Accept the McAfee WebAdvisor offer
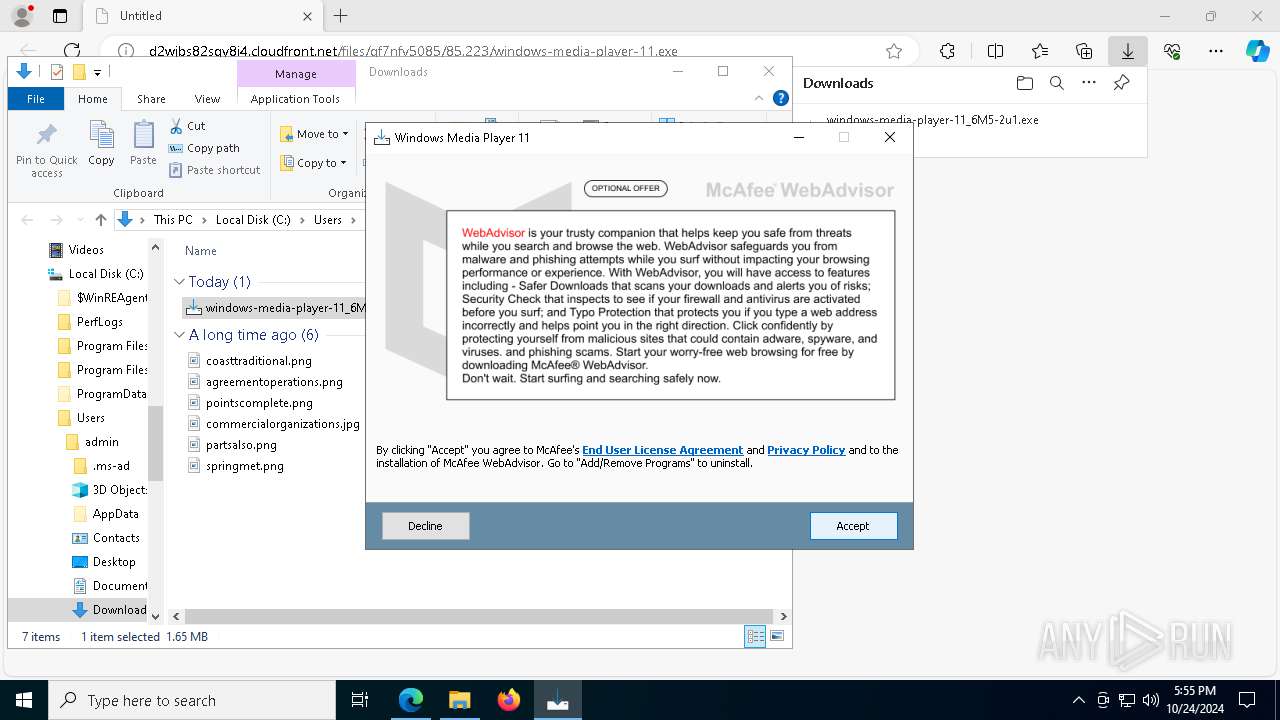The height and width of the screenshot is (720, 1280). coord(853,526)
